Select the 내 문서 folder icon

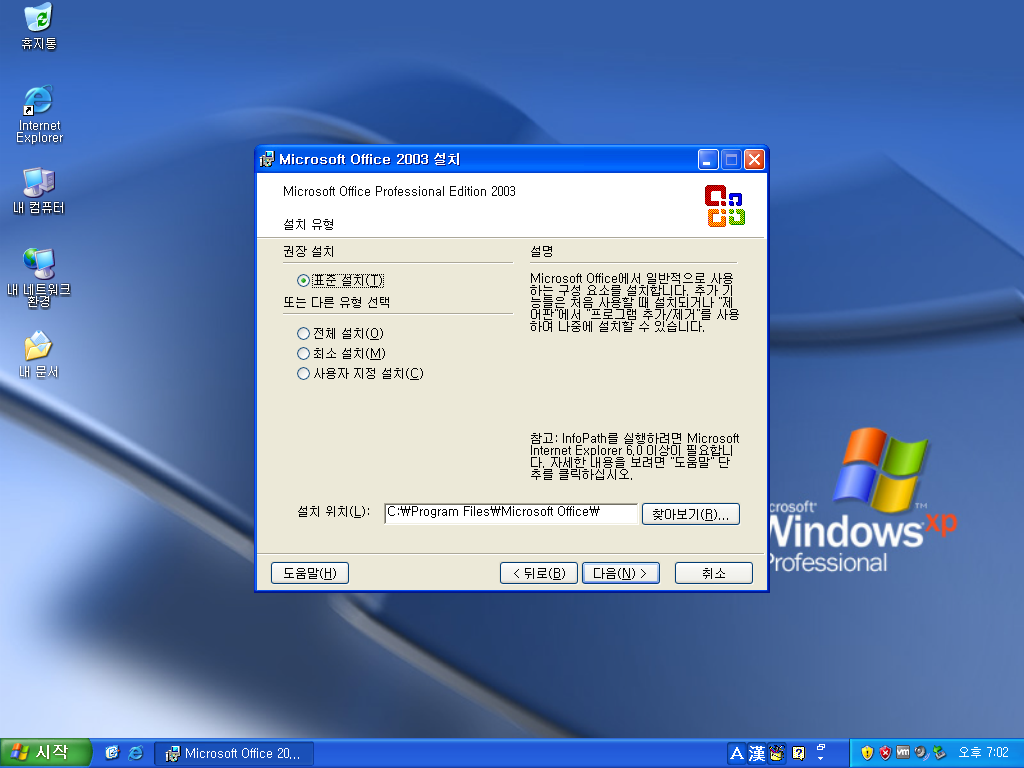click(39, 355)
